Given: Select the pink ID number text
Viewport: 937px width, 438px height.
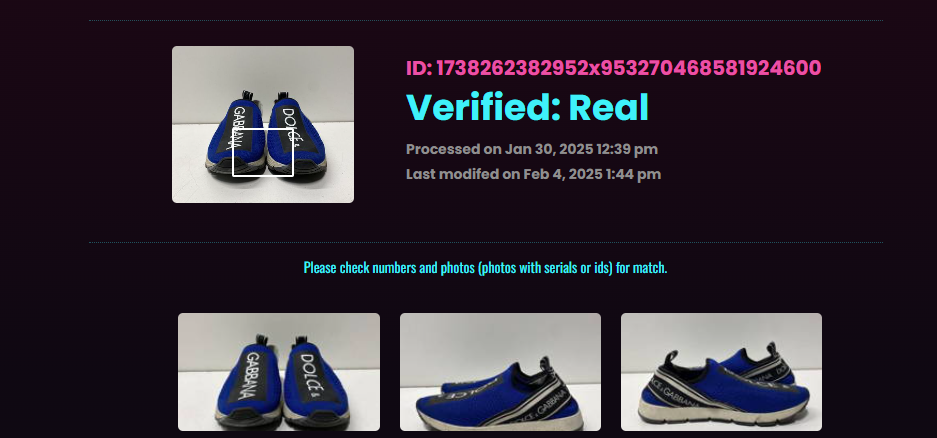Looking at the screenshot, I should point(629,68).
